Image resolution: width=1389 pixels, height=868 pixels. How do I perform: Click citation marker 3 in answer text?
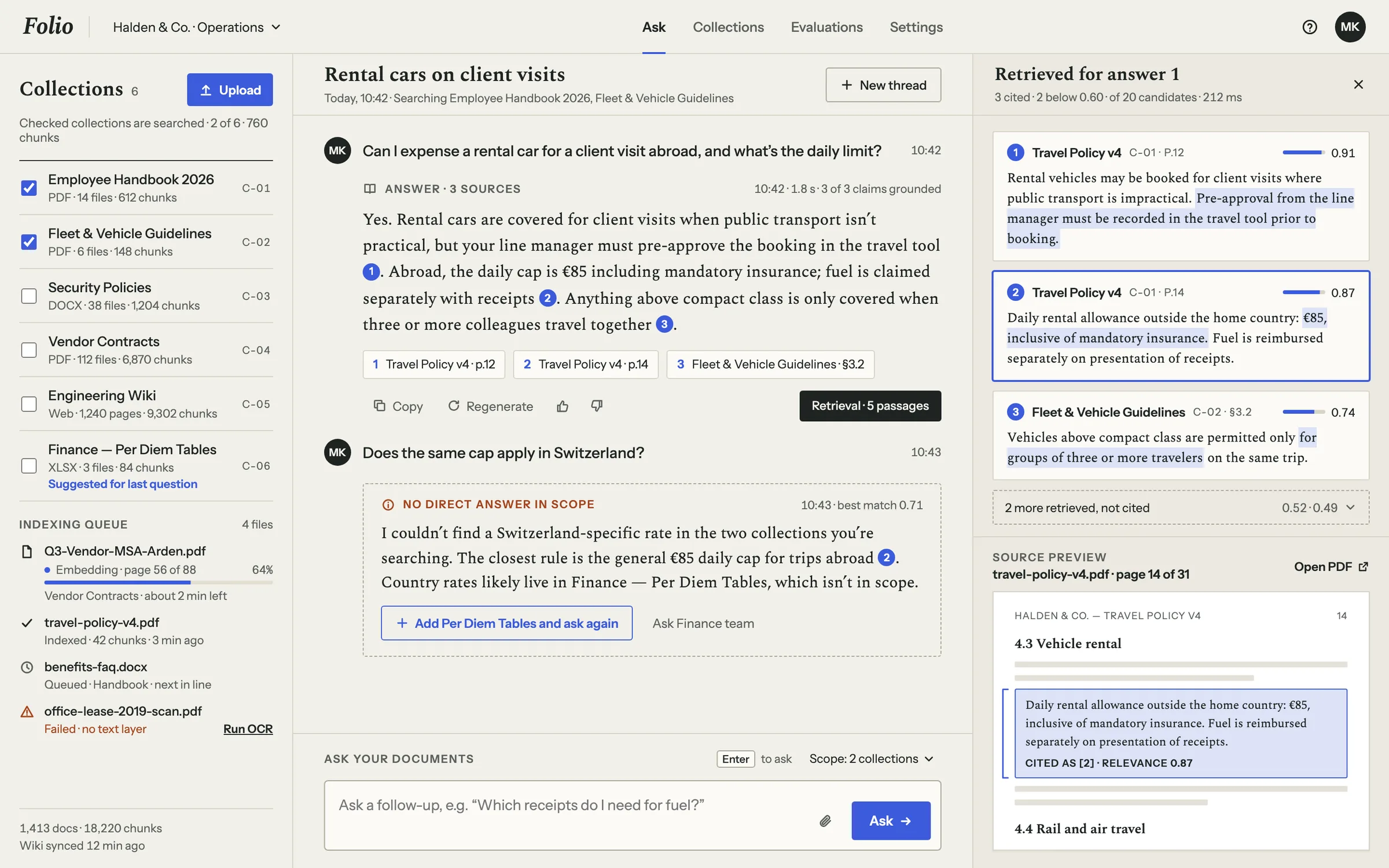click(x=664, y=324)
